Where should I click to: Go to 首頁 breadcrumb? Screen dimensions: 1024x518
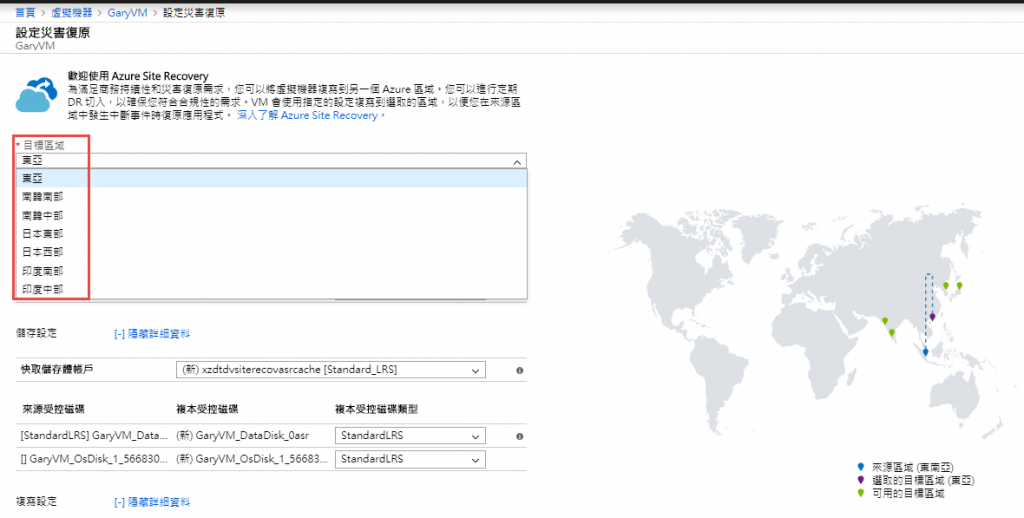(x=25, y=12)
